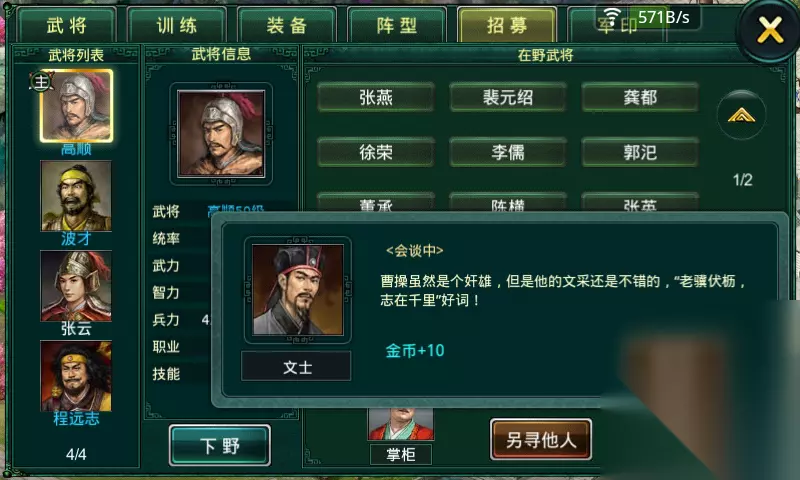
Task: Tap the 掌柜 shopkeeper portrait
Action: click(401, 423)
